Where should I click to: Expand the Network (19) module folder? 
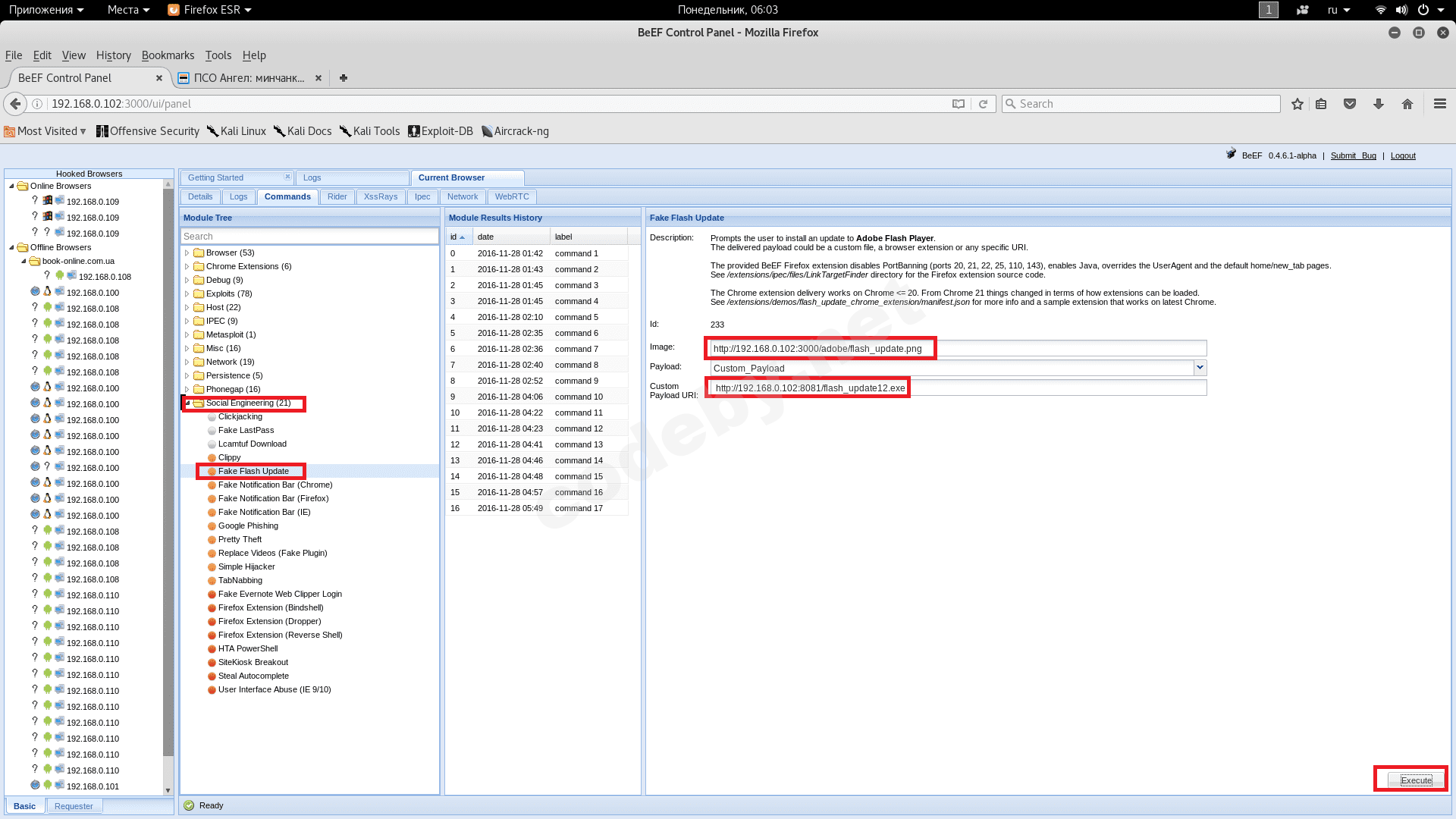coord(187,362)
